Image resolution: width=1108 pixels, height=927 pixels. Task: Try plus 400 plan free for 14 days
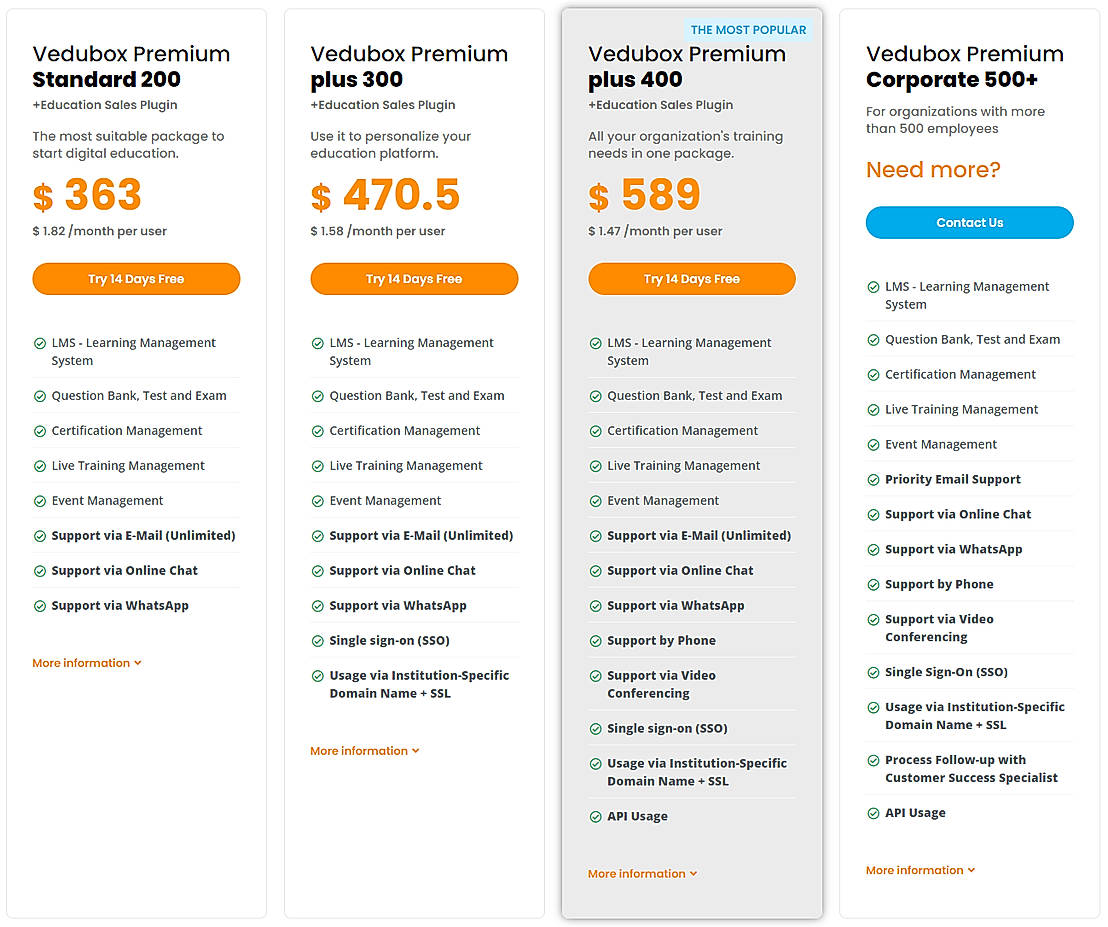coord(692,279)
